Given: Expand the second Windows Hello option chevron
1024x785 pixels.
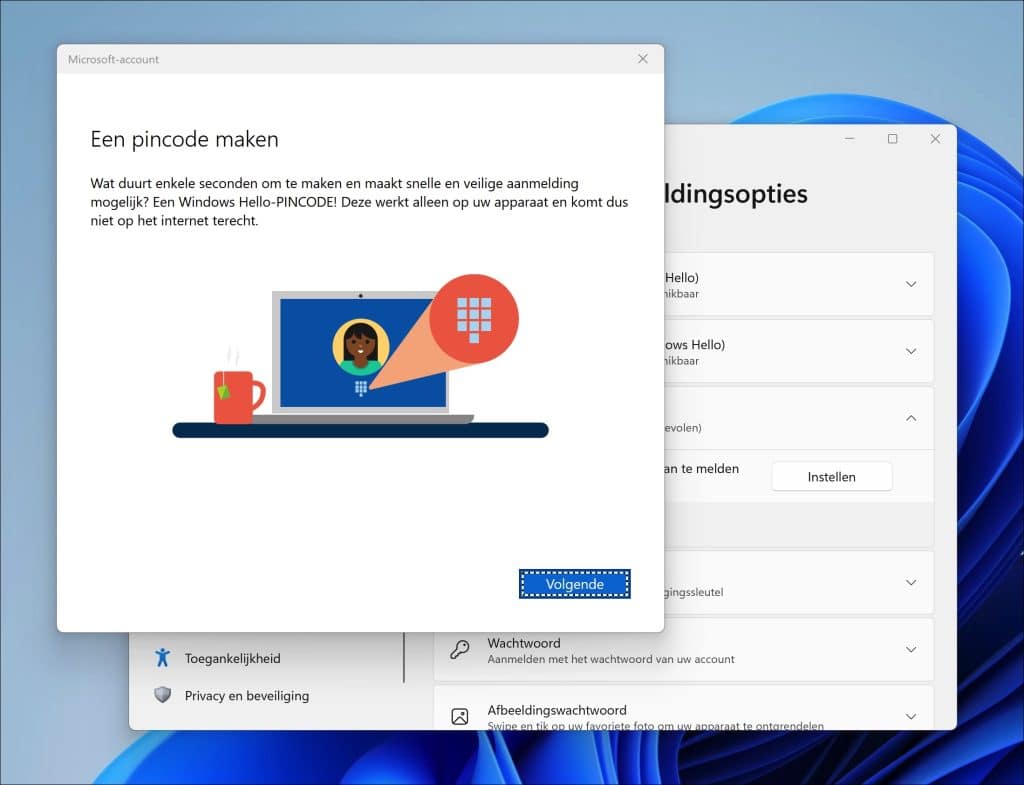Looking at the screenshot, I should (x=911, y=351).
